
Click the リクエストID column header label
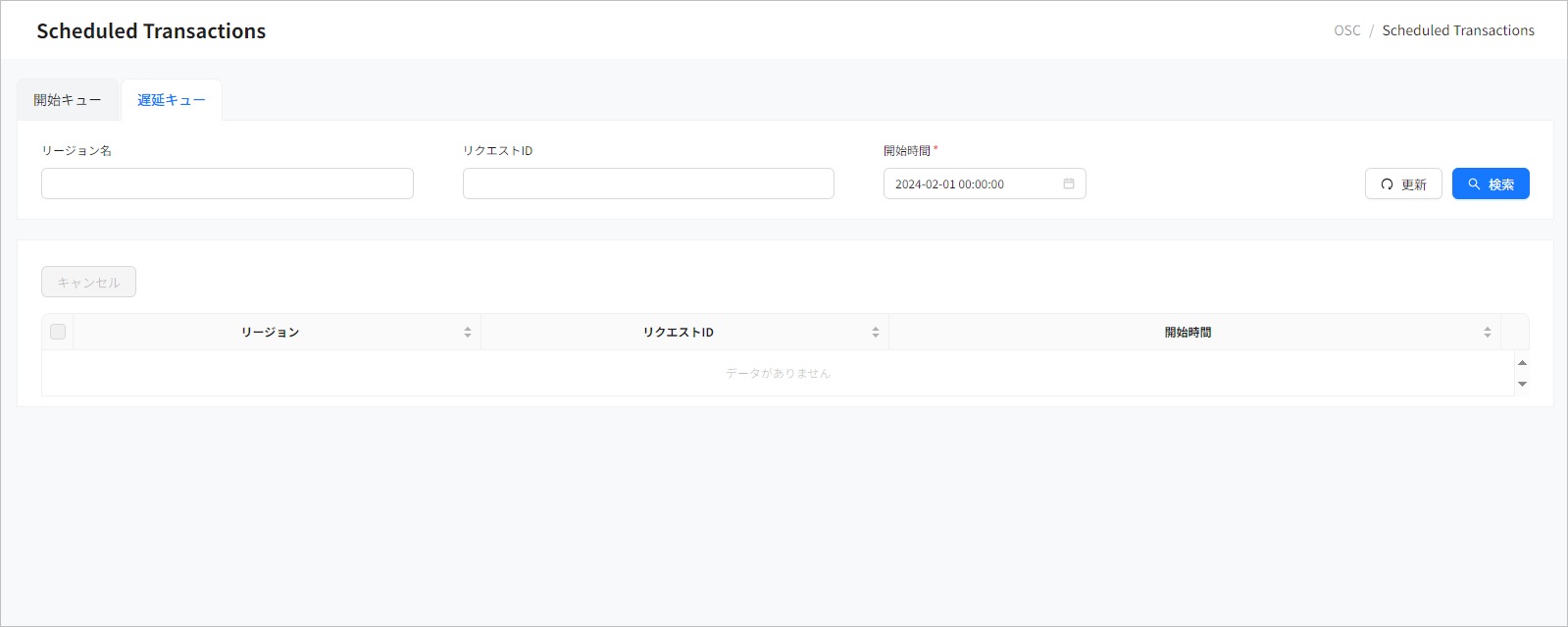[678, 333]
